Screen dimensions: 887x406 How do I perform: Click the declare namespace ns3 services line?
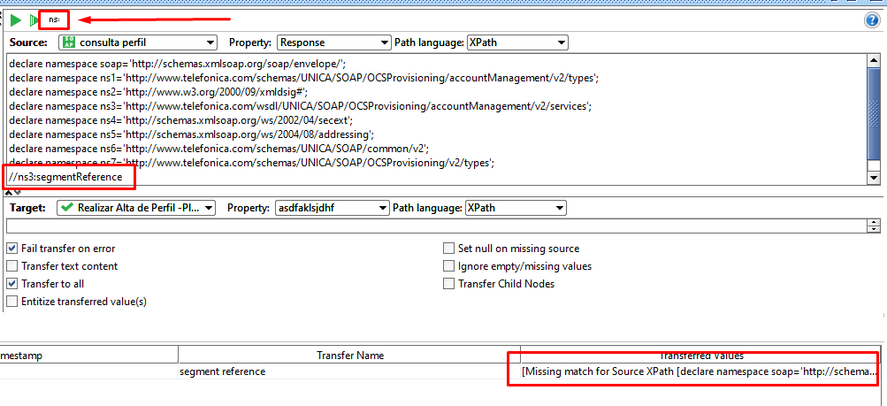(300, 106)
